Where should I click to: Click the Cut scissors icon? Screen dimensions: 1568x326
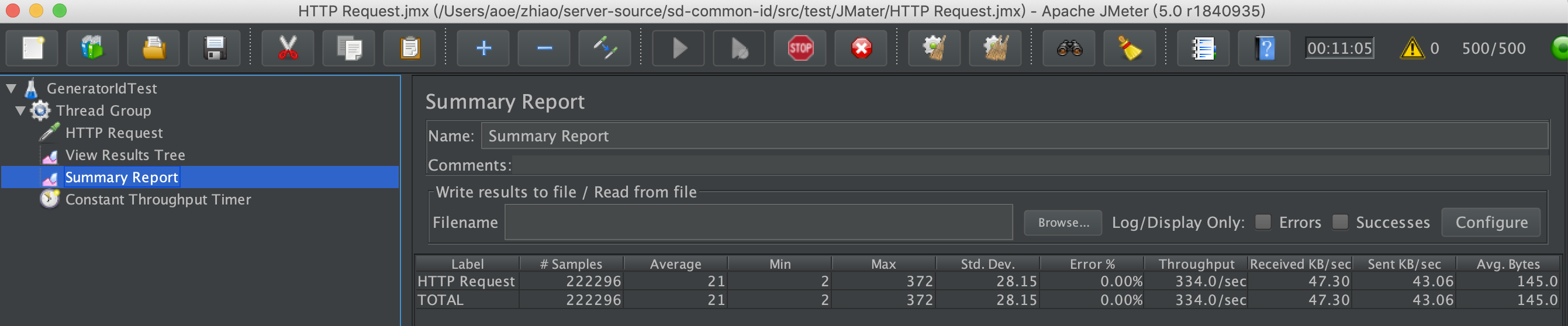point(288,48)
